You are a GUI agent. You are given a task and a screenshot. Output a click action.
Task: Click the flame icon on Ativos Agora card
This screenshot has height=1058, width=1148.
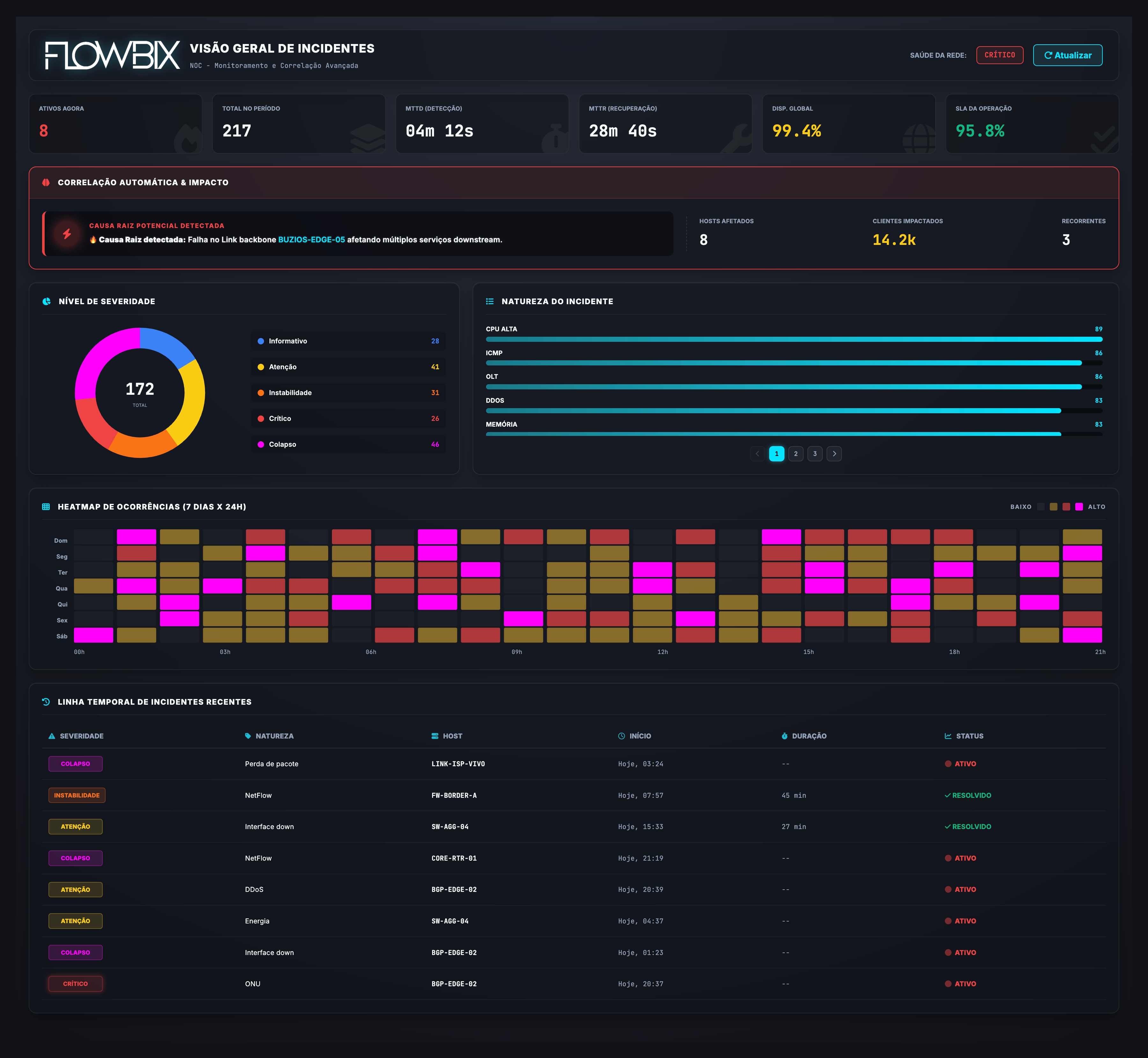pos(188,138)
